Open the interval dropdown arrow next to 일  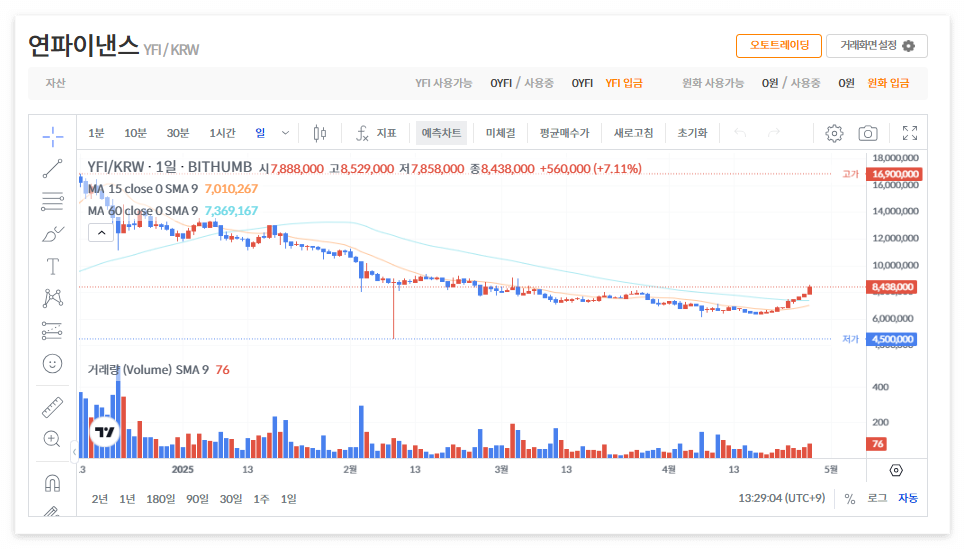285,133
